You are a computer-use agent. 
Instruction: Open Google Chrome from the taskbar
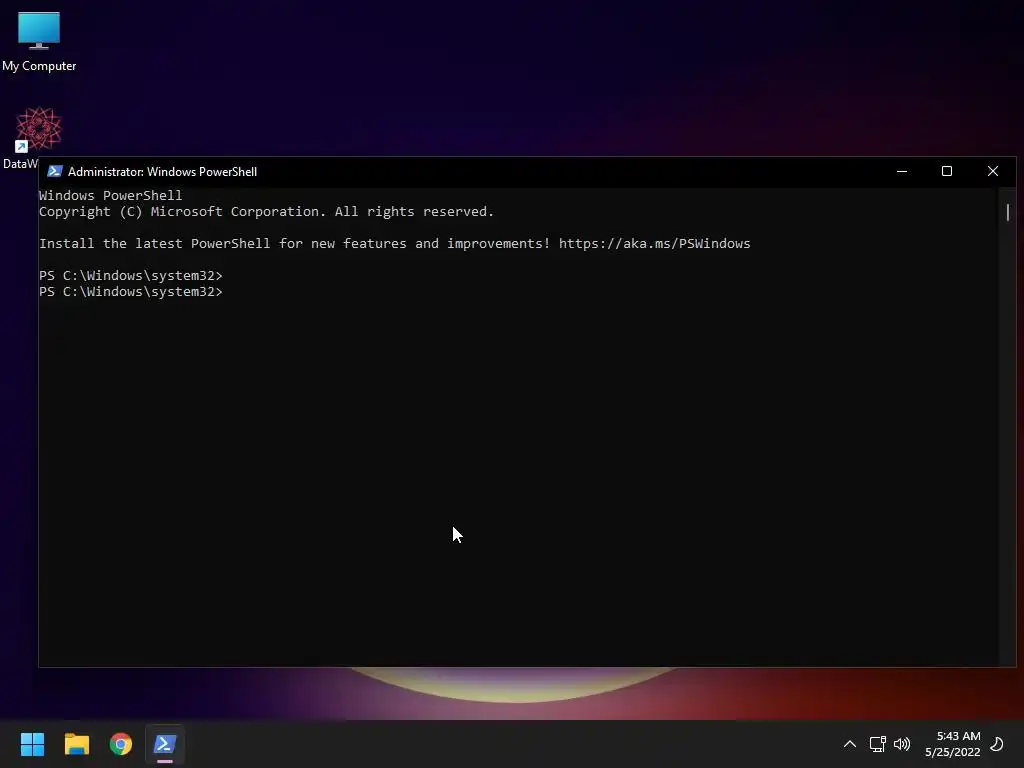(121, 744)
